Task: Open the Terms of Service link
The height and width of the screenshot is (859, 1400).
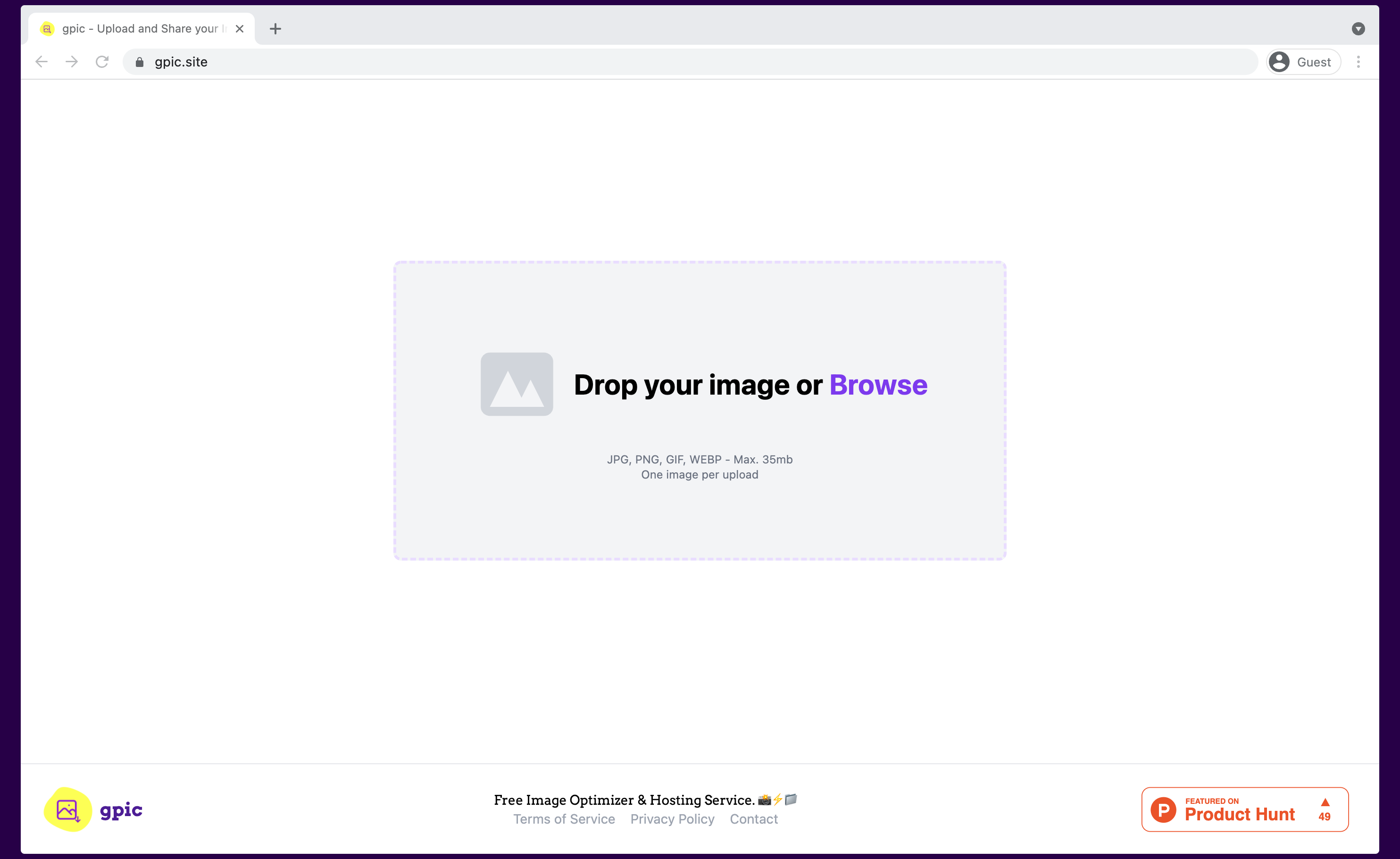Action: pyautogui.click(x=563, y=818)
